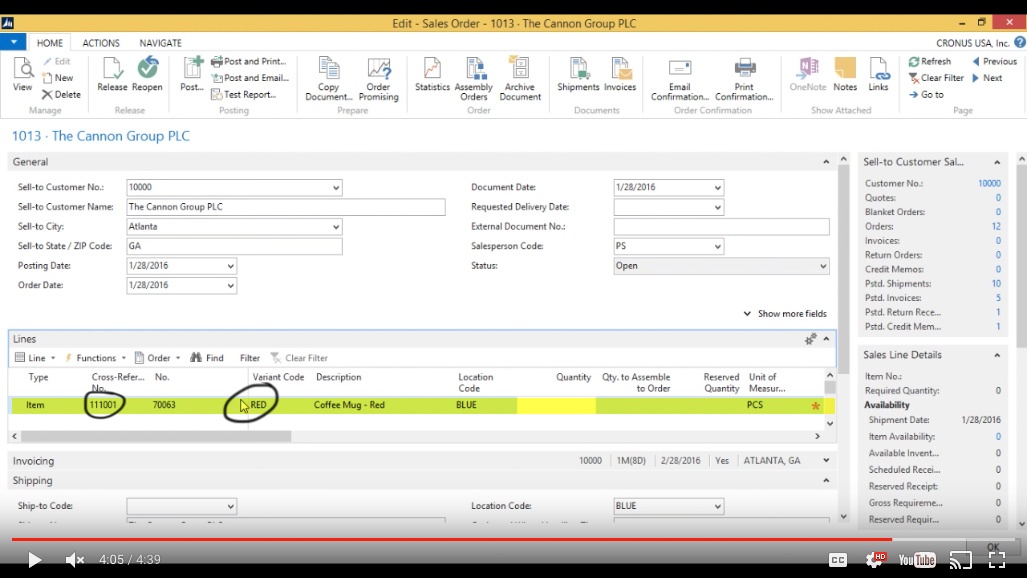Viewport: 1027px width, 578px height.
Task: Open Invoices documents
Action: pos(620,74)
